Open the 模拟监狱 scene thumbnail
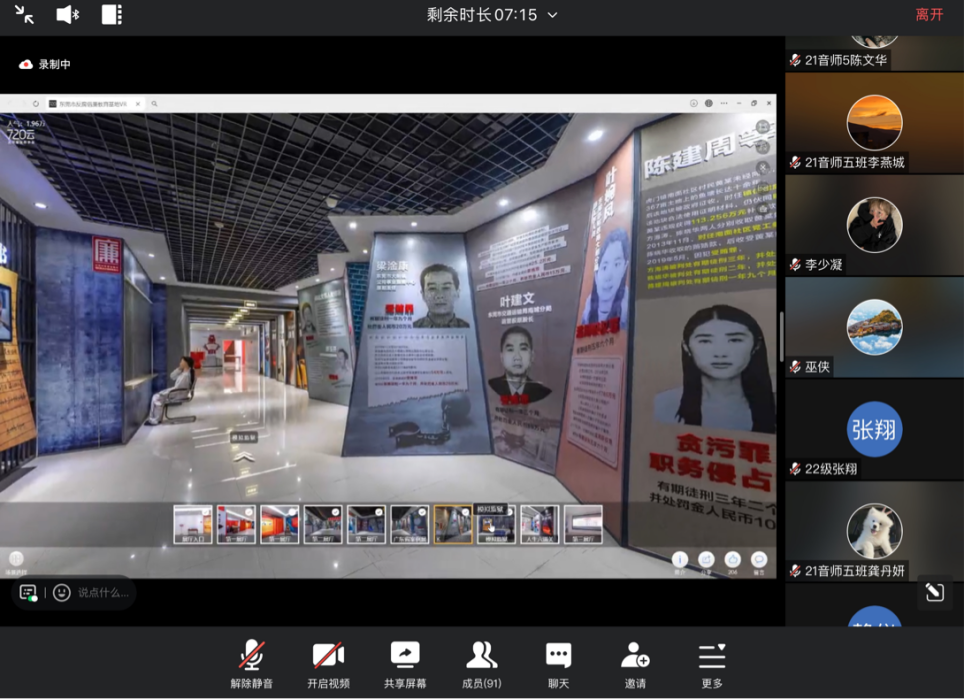 click(496, 524)
